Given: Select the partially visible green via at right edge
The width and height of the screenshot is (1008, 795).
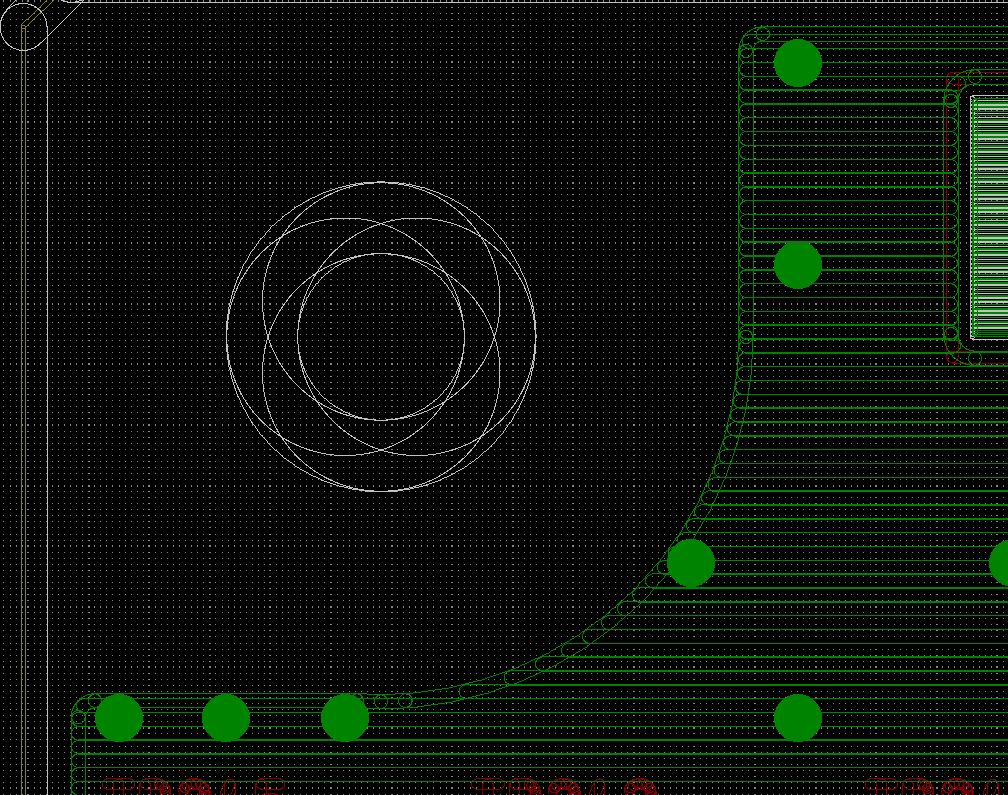Looking at the screenshot, I should tap(1000, 563).
